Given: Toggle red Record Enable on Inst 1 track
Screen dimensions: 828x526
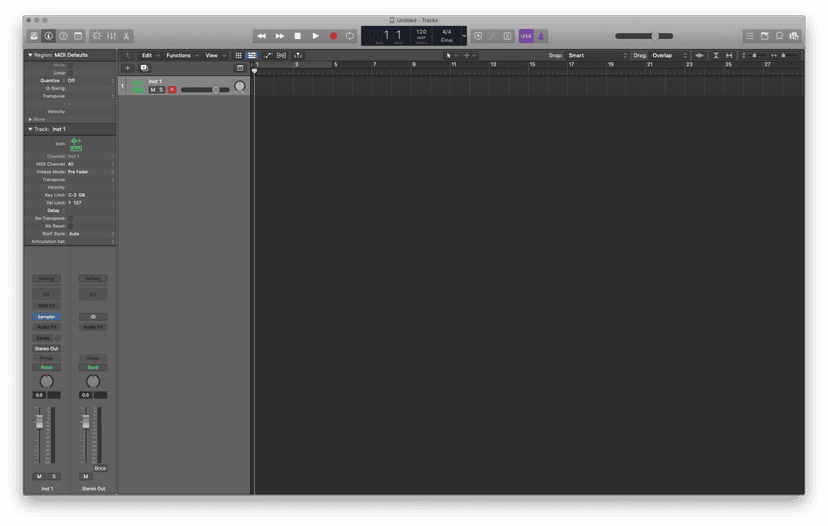Looking at the screenshot, I should (172, 90).
